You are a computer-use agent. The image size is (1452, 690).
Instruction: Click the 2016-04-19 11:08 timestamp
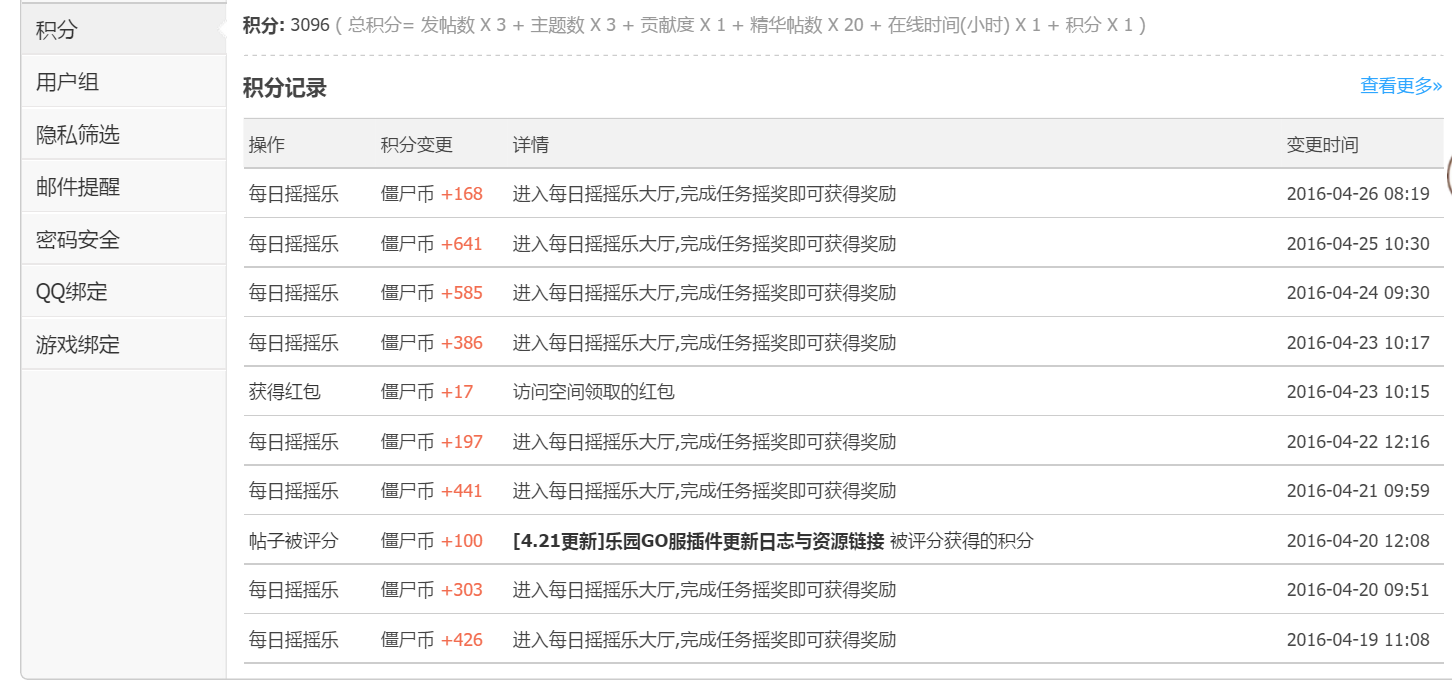click(1357, 640)
